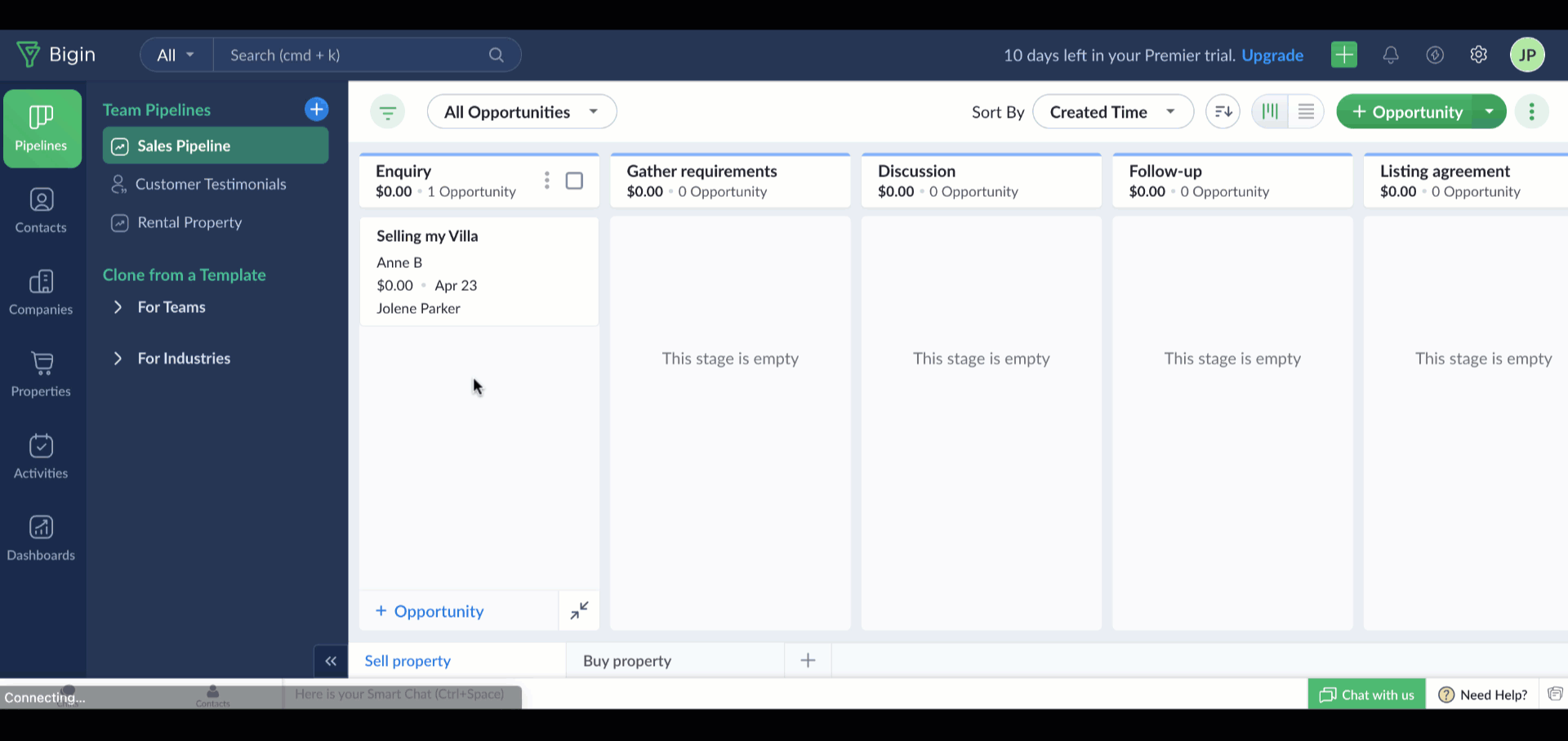Add a new sub-pipeline tab with plus

click(x=808, y=661)
